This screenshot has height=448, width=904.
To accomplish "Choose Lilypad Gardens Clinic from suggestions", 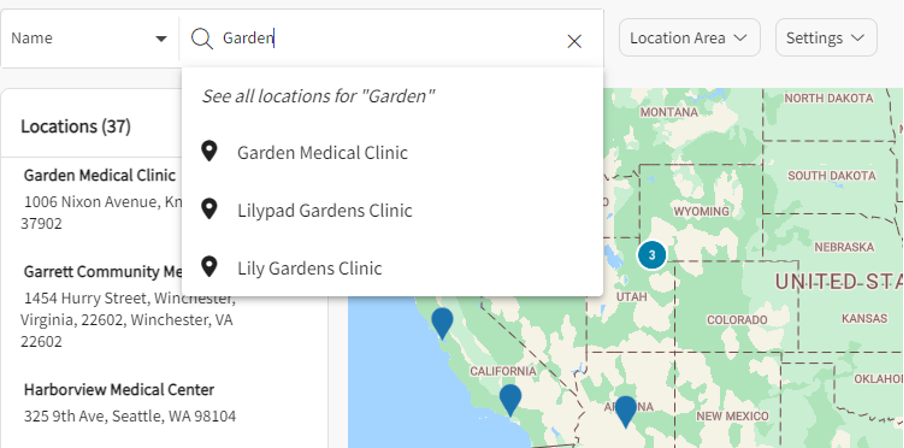I will (324, 211).
